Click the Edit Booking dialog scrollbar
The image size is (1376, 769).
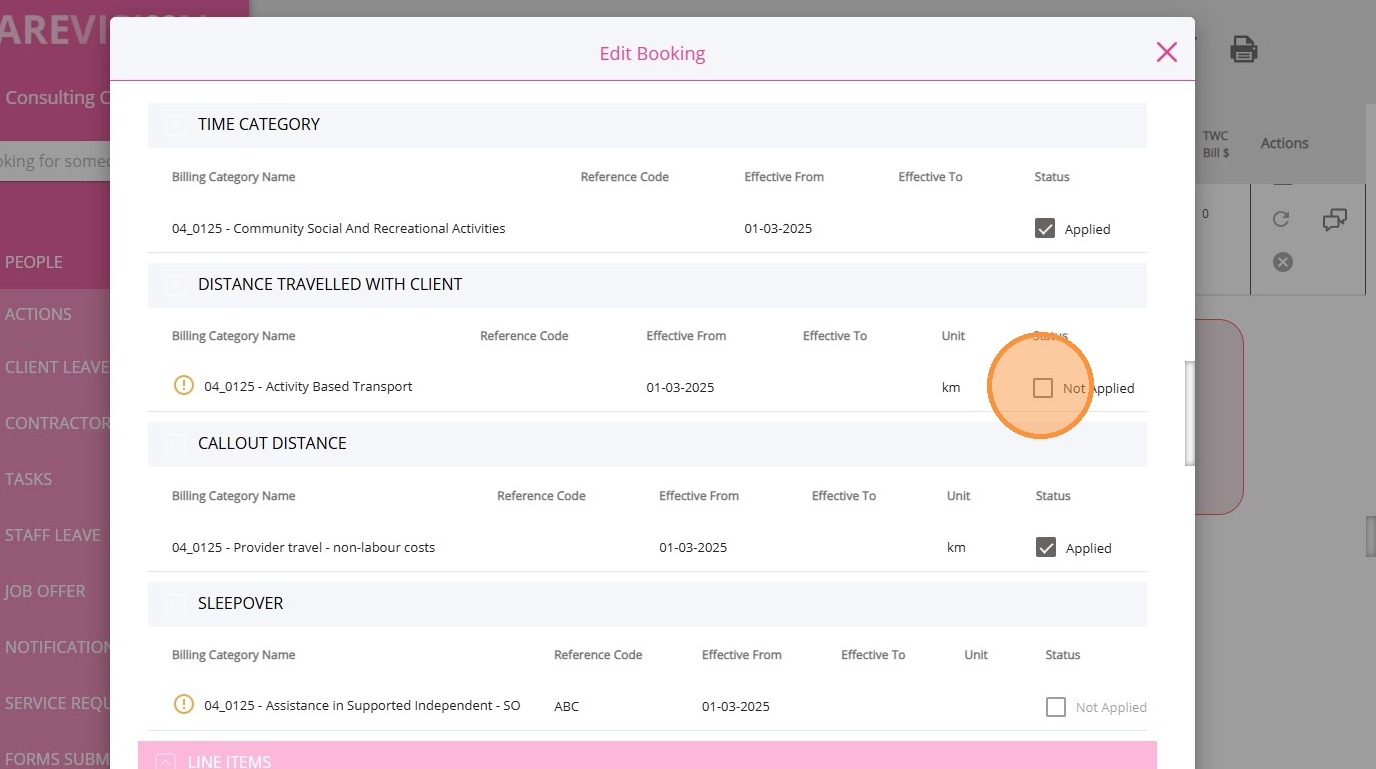point(1189,412)
